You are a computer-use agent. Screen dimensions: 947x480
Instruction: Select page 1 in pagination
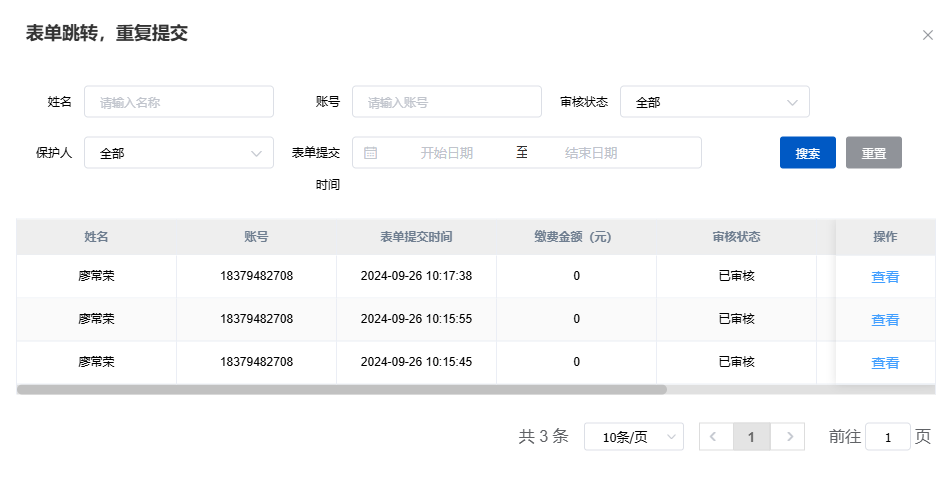point(751,437)
